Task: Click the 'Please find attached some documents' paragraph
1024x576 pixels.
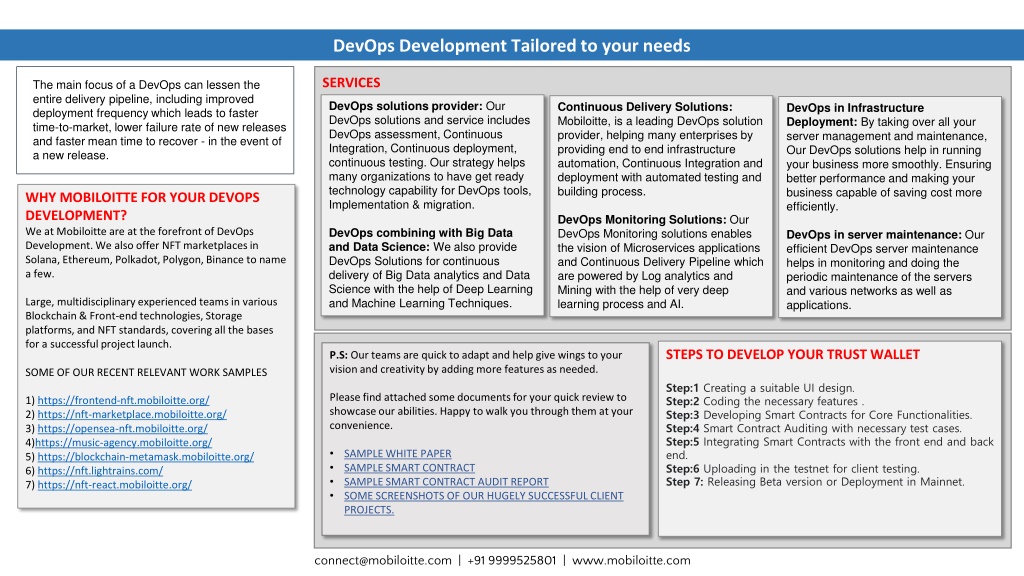Action: pos(481,411)
